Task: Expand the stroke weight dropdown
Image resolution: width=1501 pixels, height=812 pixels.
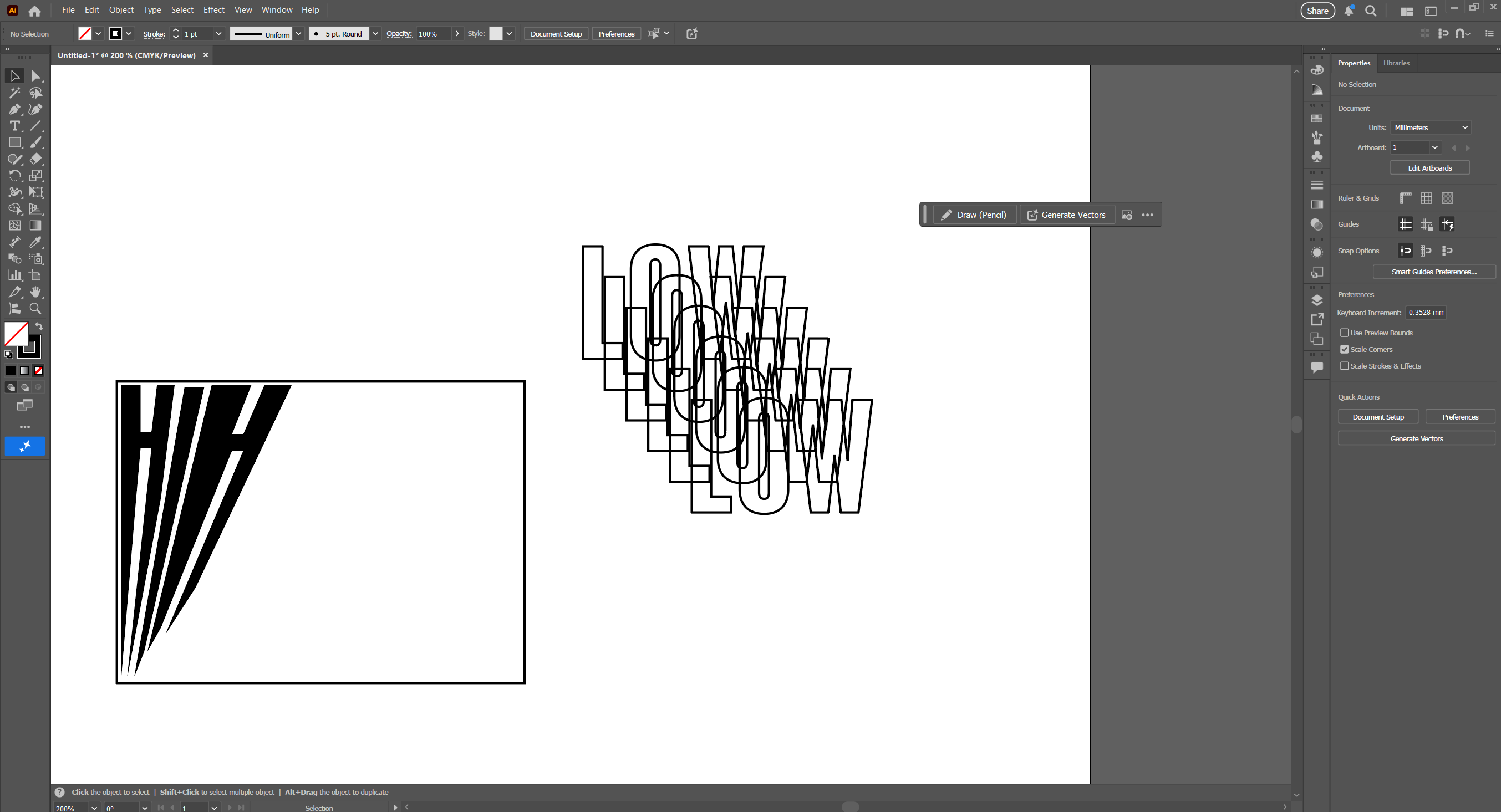Action: pos(219,34)
